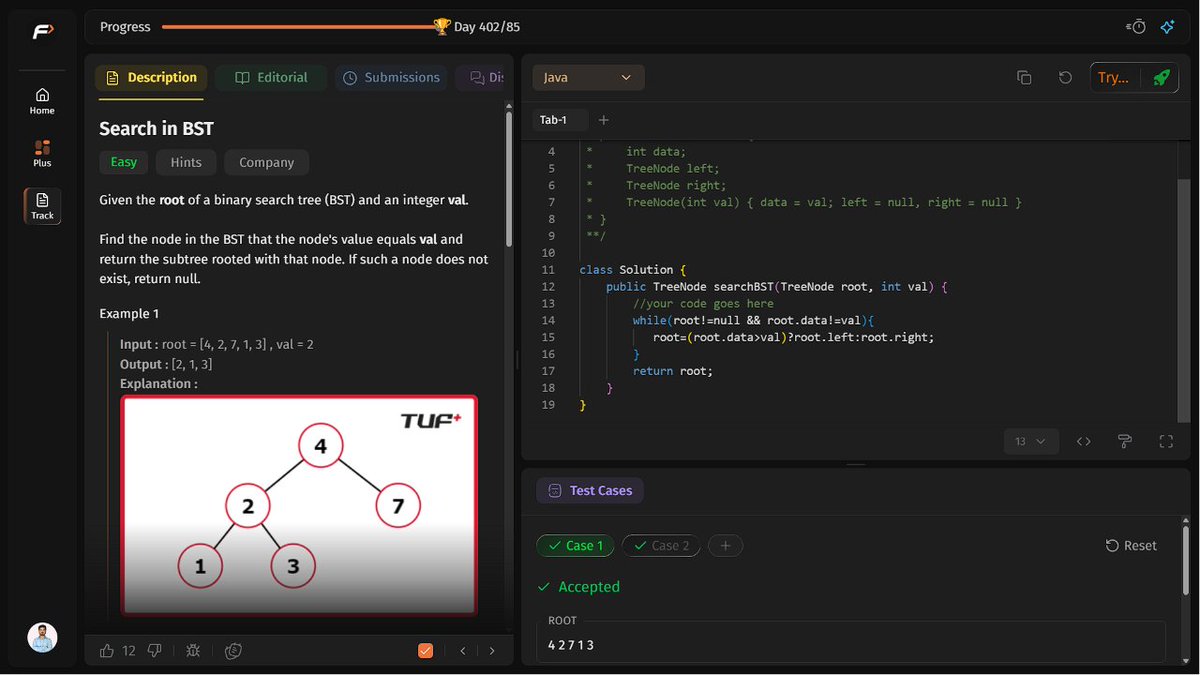Submit code with the green rocket icon
1200x675 pixels.
[1160, 77]
